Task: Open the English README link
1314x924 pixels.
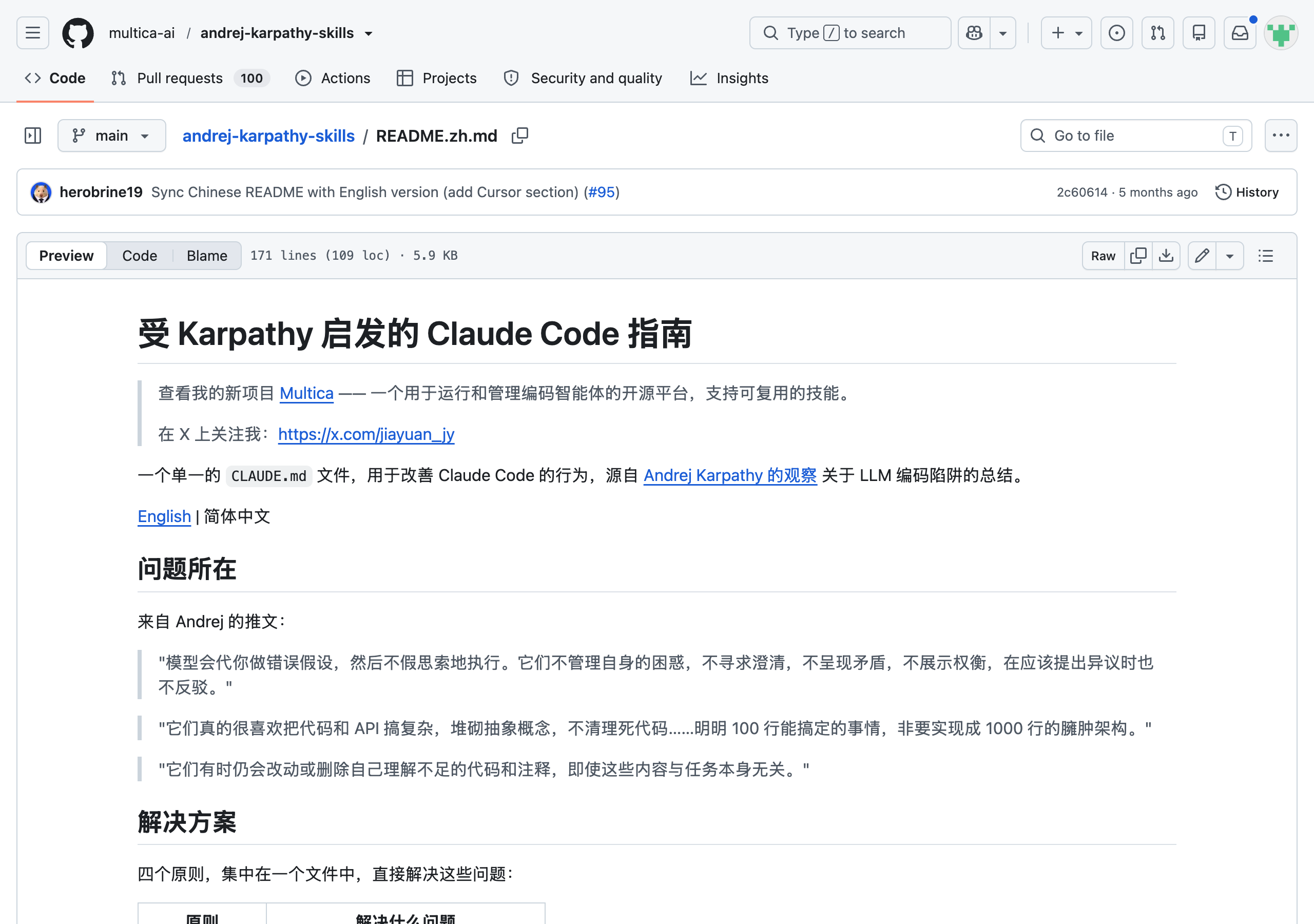Action: pyautogui.click(x=164, y=516)
